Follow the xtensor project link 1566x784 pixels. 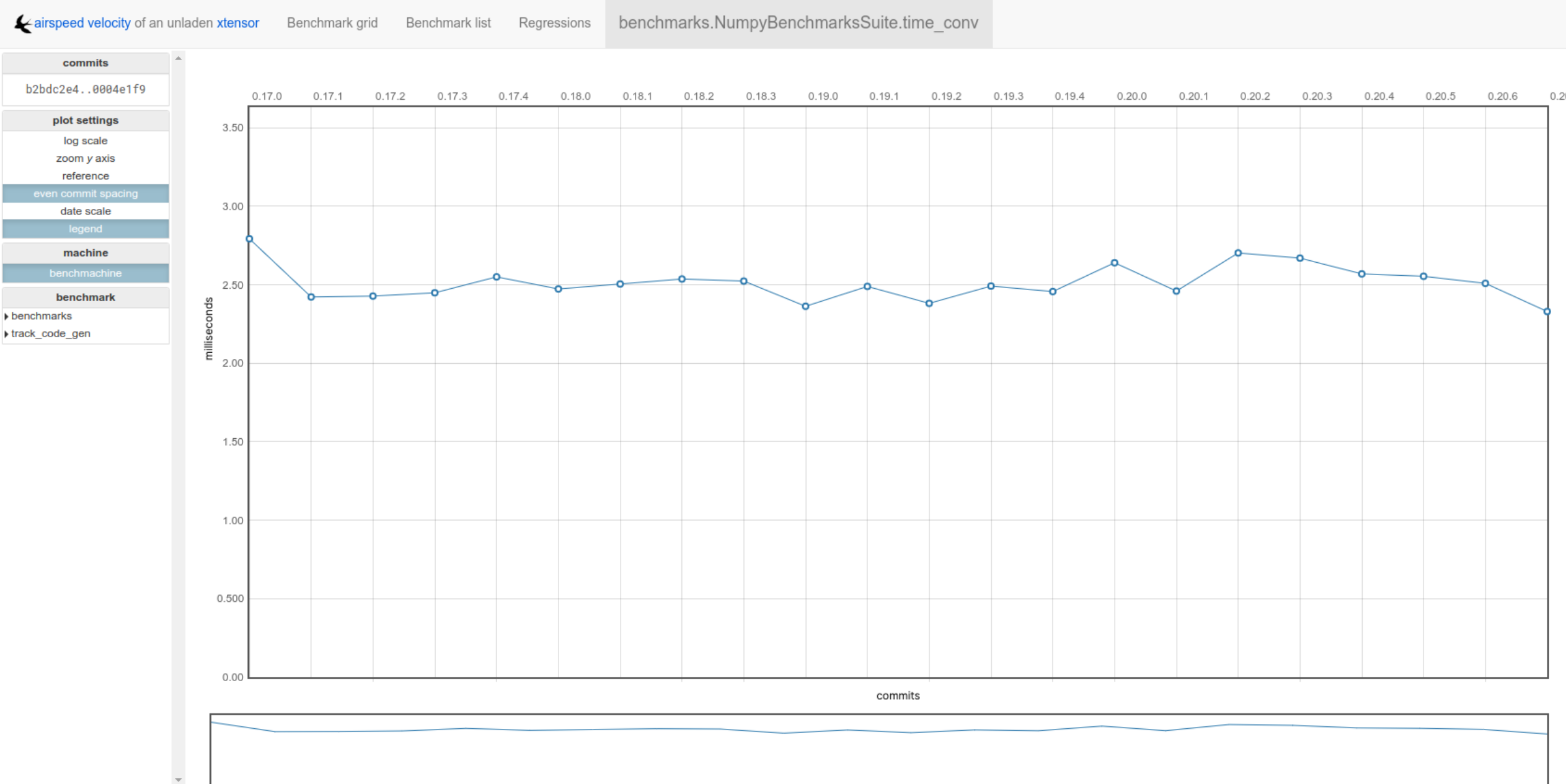click(237, 23)
